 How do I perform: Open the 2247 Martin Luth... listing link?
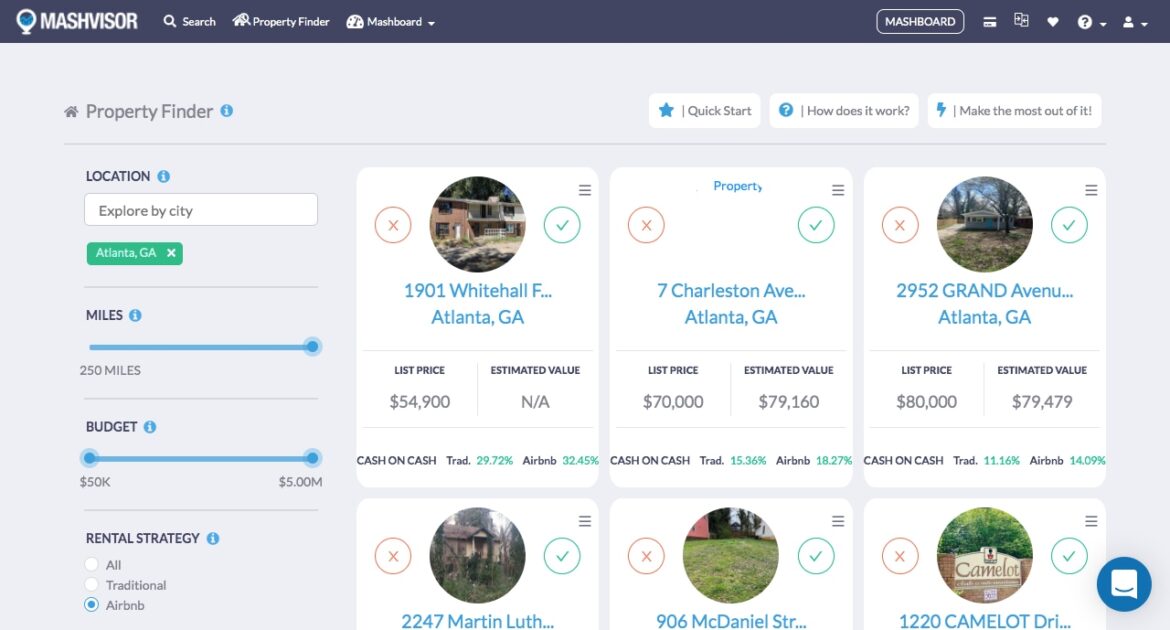click(x=477, y=621)
